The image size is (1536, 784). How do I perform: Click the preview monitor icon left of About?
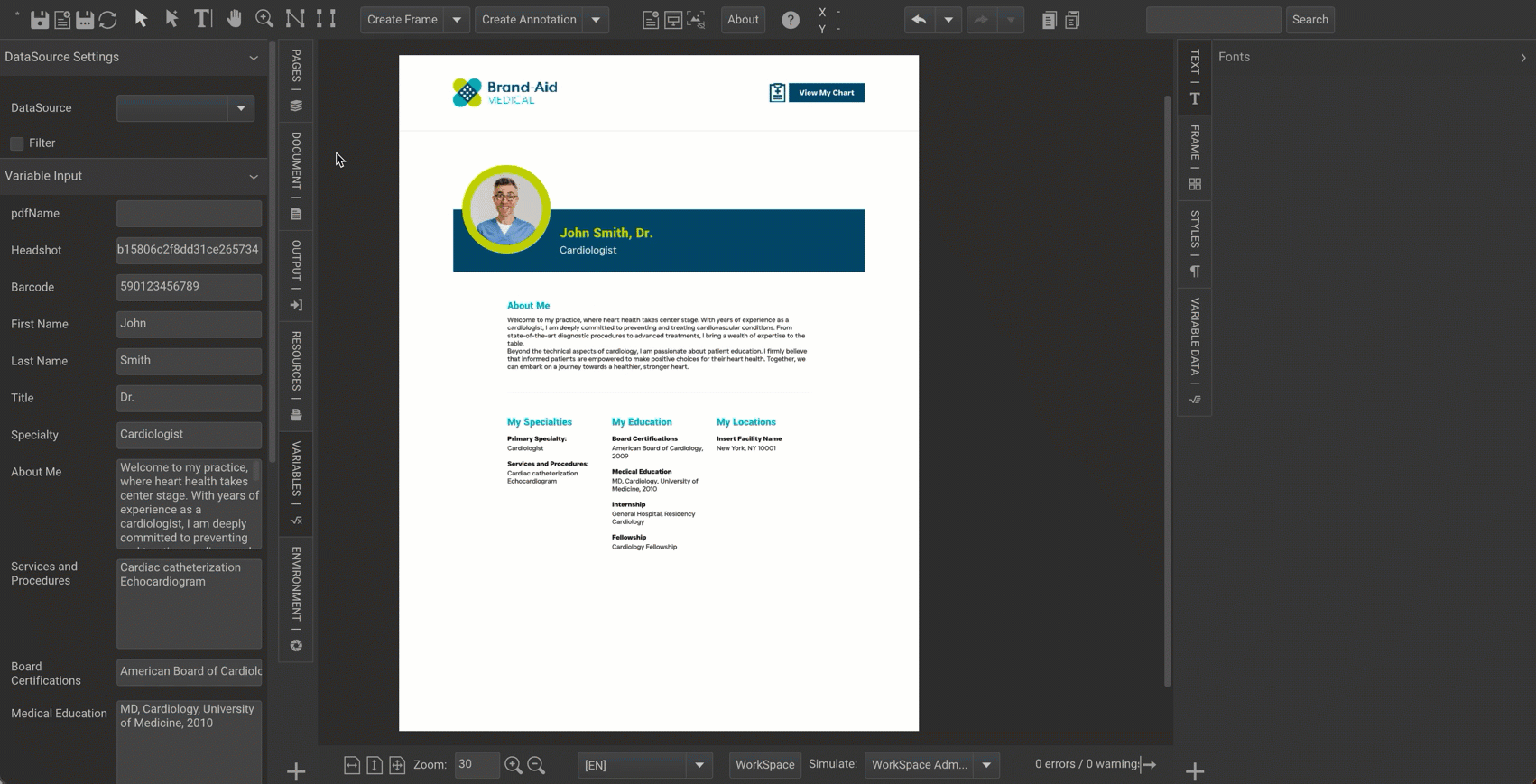673,20
